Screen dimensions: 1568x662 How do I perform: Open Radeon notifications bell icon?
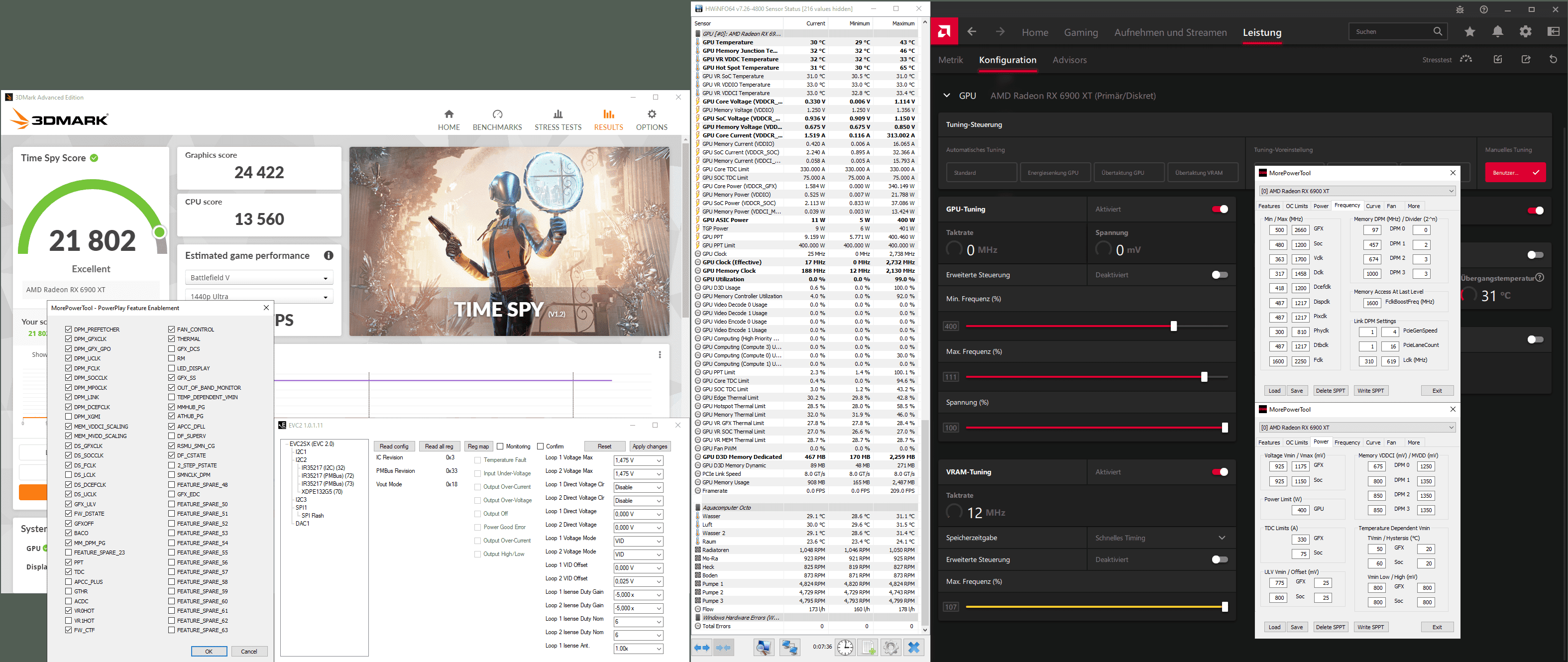click(x=1497, y=32)
